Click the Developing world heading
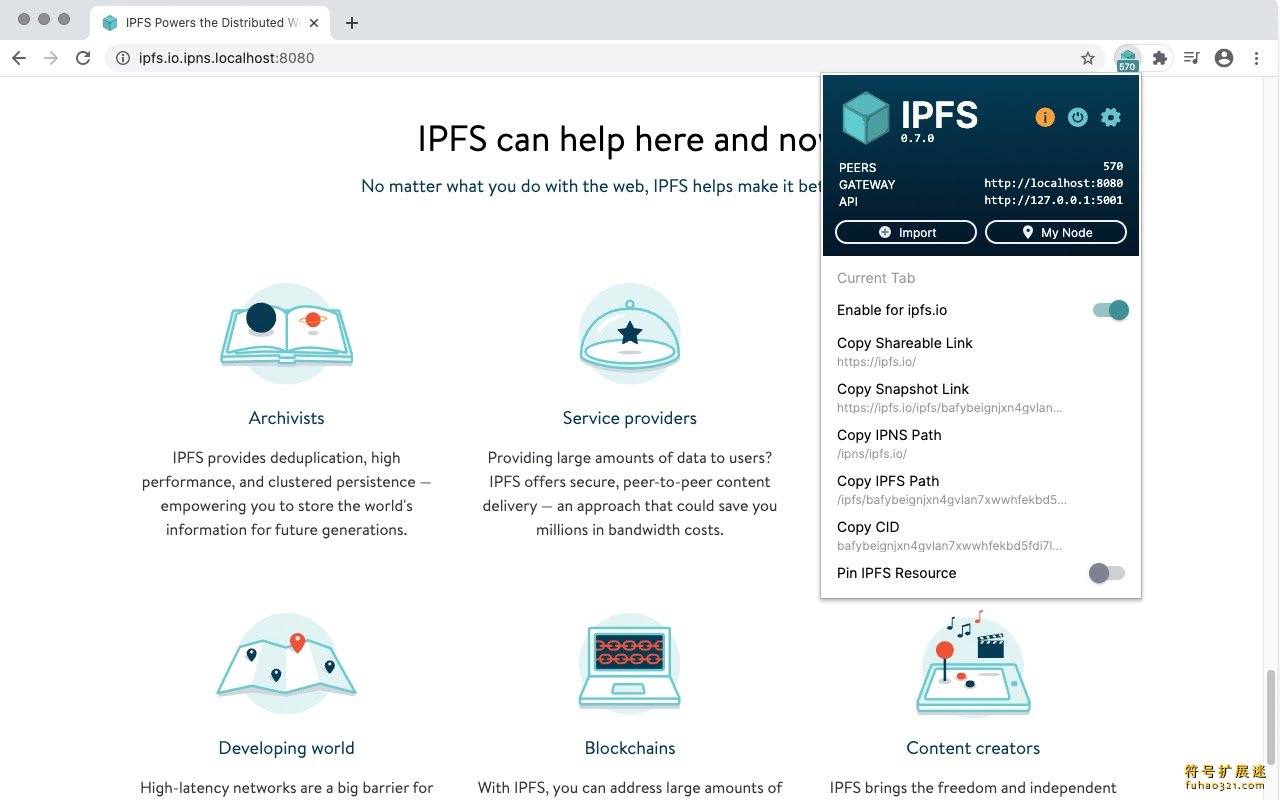This screenshot has width=1280, height=800. point(287,748)
